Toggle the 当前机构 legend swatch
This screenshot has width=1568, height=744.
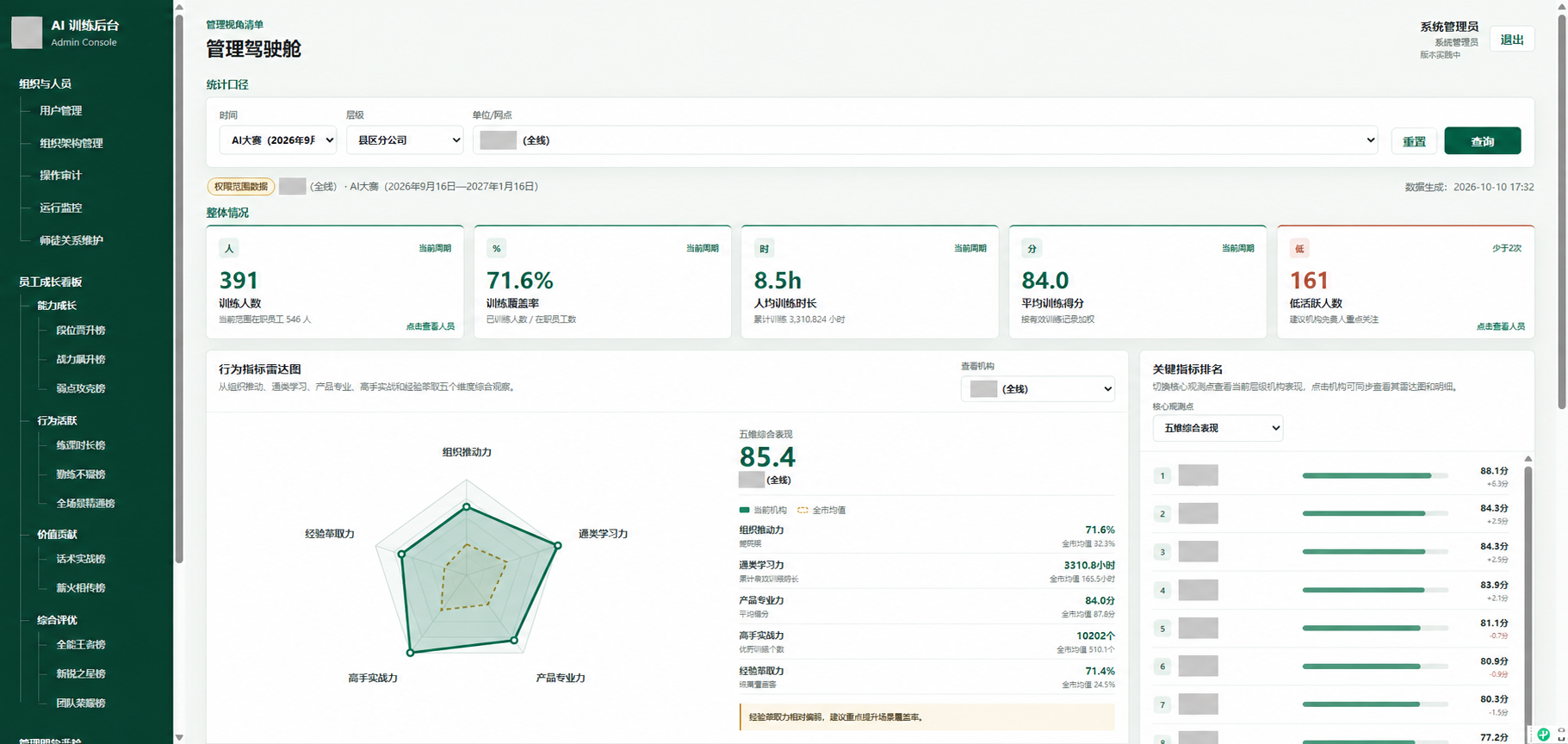[x=744, y=510]
